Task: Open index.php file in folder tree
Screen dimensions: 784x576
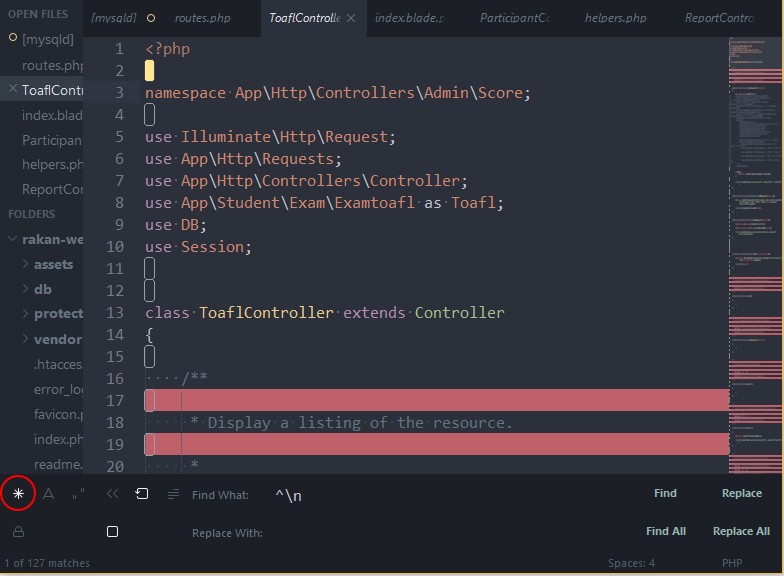Action: (58, 440)
